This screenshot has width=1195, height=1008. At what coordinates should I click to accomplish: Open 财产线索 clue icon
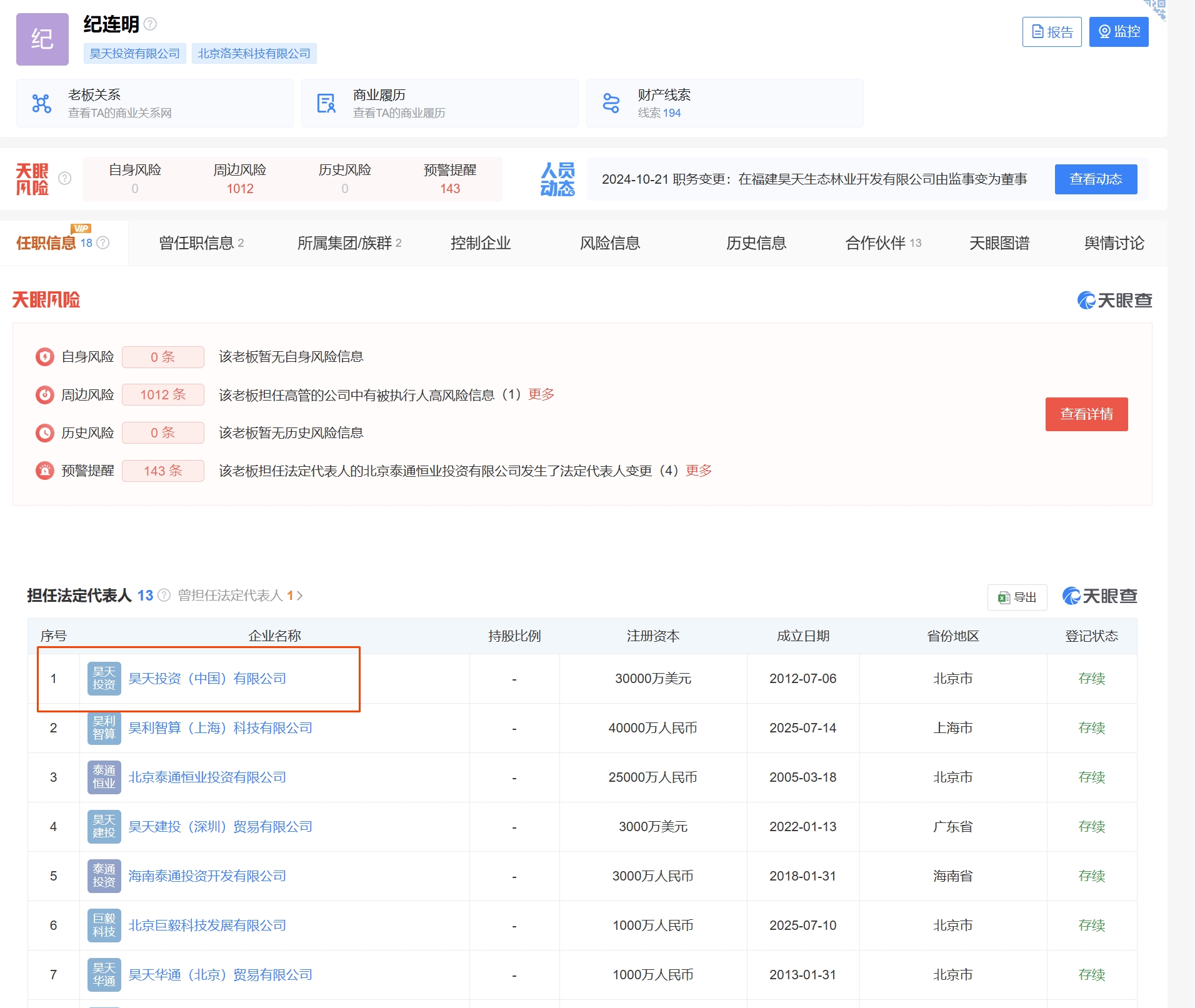coord(611,103)
